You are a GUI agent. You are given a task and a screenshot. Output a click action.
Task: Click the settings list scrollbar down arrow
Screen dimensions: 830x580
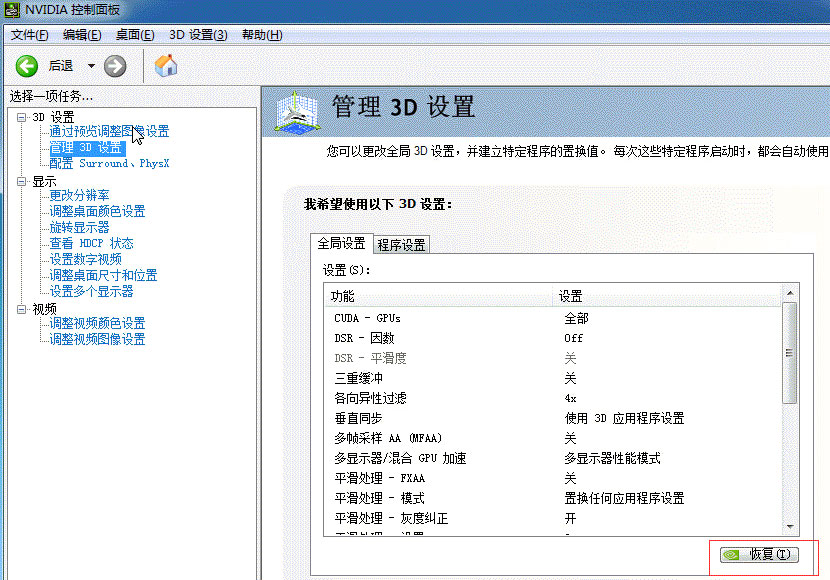[x=789, y=527]
